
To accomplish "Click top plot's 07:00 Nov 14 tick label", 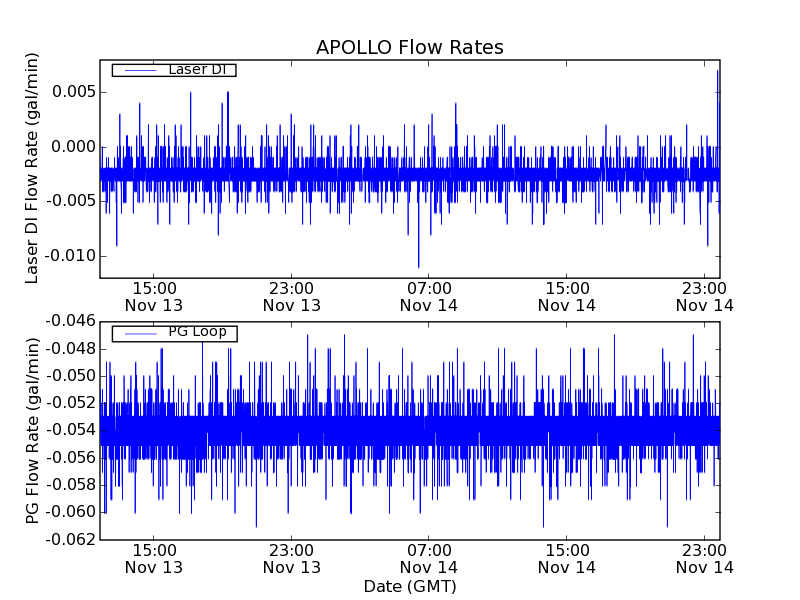I will pos(429,296).
